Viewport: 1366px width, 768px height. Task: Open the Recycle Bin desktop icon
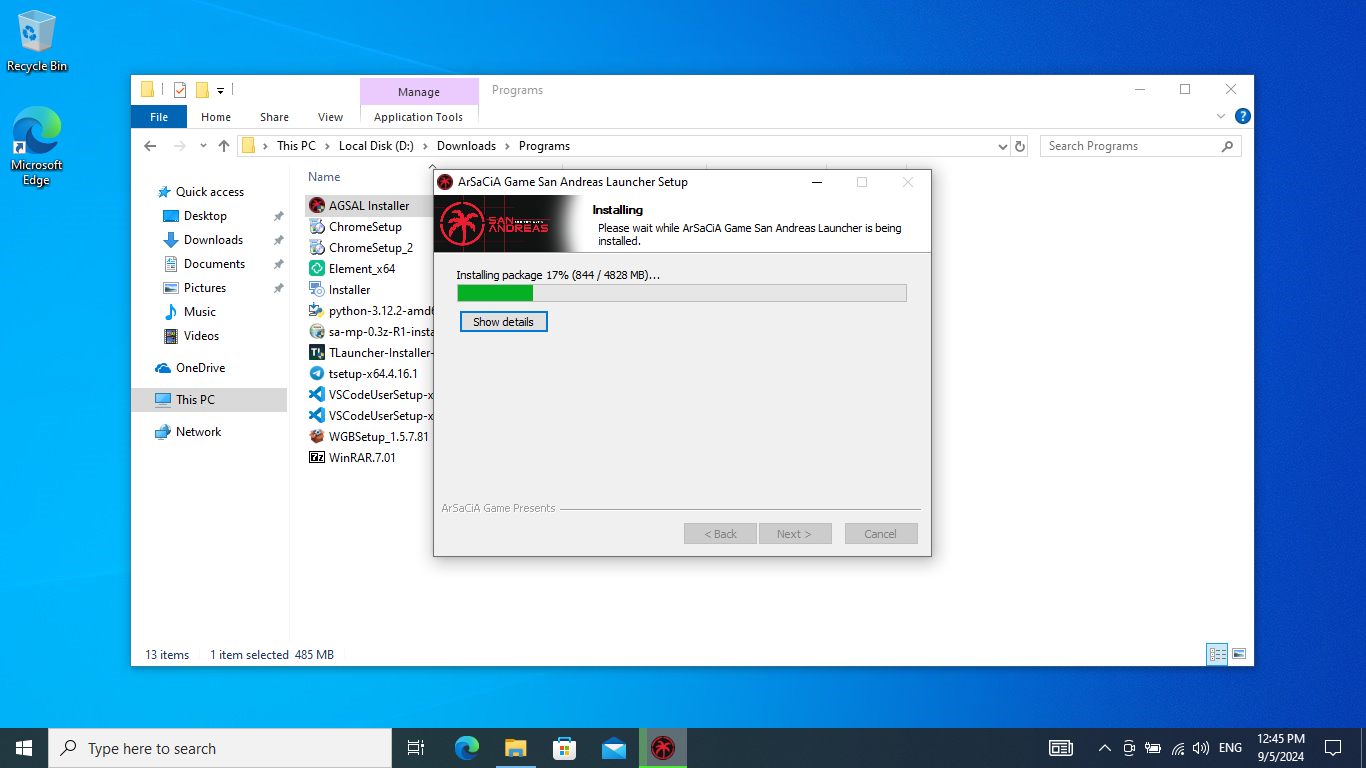click(x=37, y=41)
